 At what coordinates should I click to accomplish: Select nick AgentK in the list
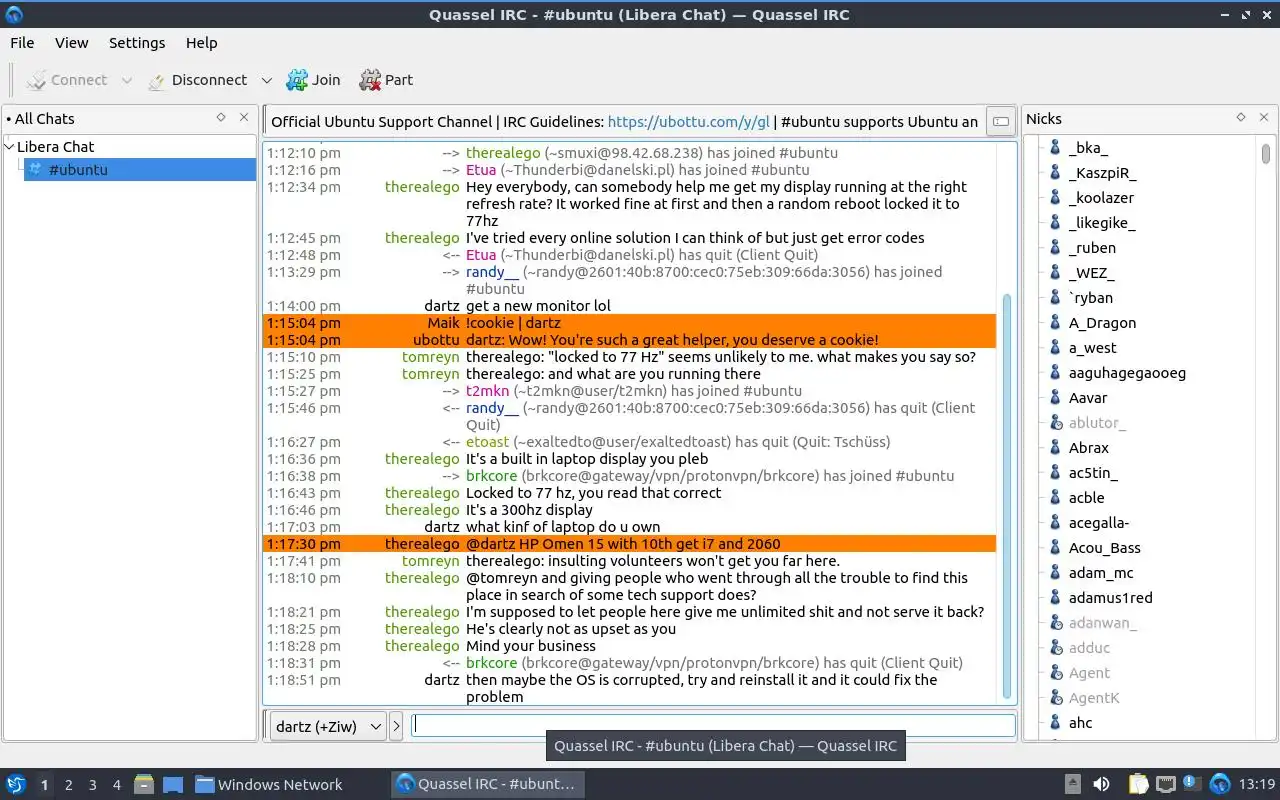coord(1094,698)
